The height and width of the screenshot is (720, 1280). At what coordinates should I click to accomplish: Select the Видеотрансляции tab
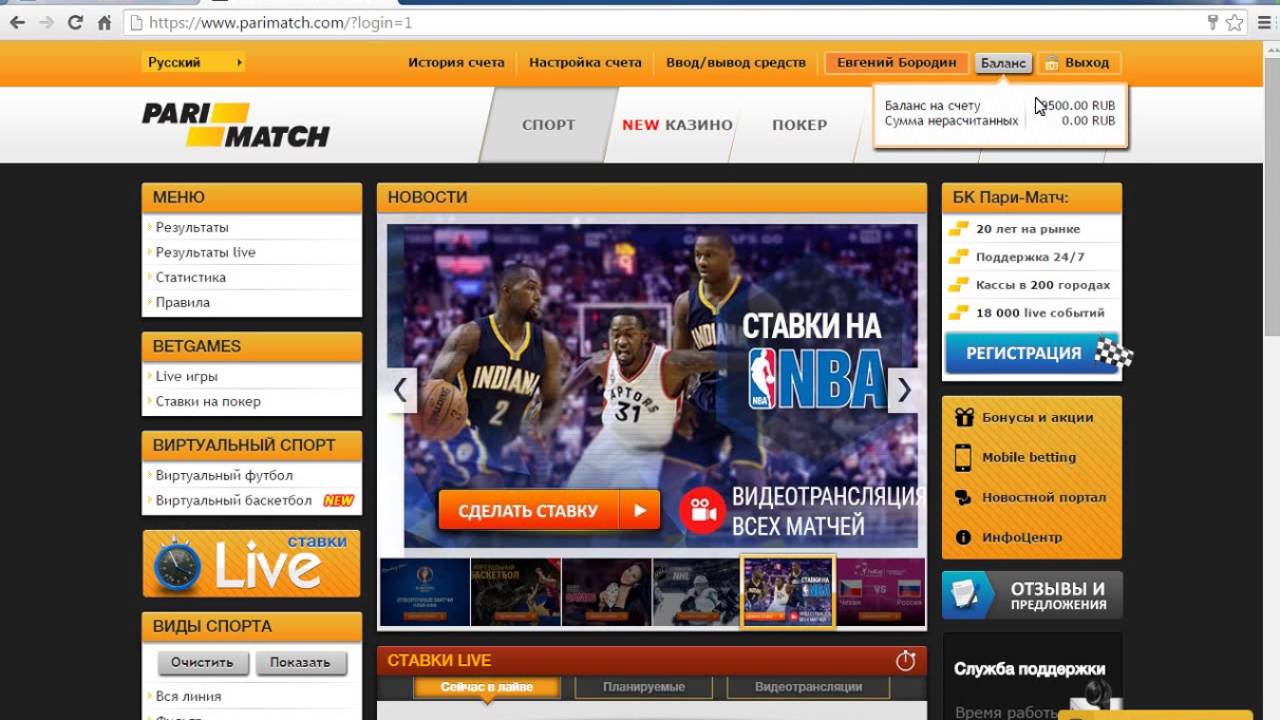(x=808, y=687)
